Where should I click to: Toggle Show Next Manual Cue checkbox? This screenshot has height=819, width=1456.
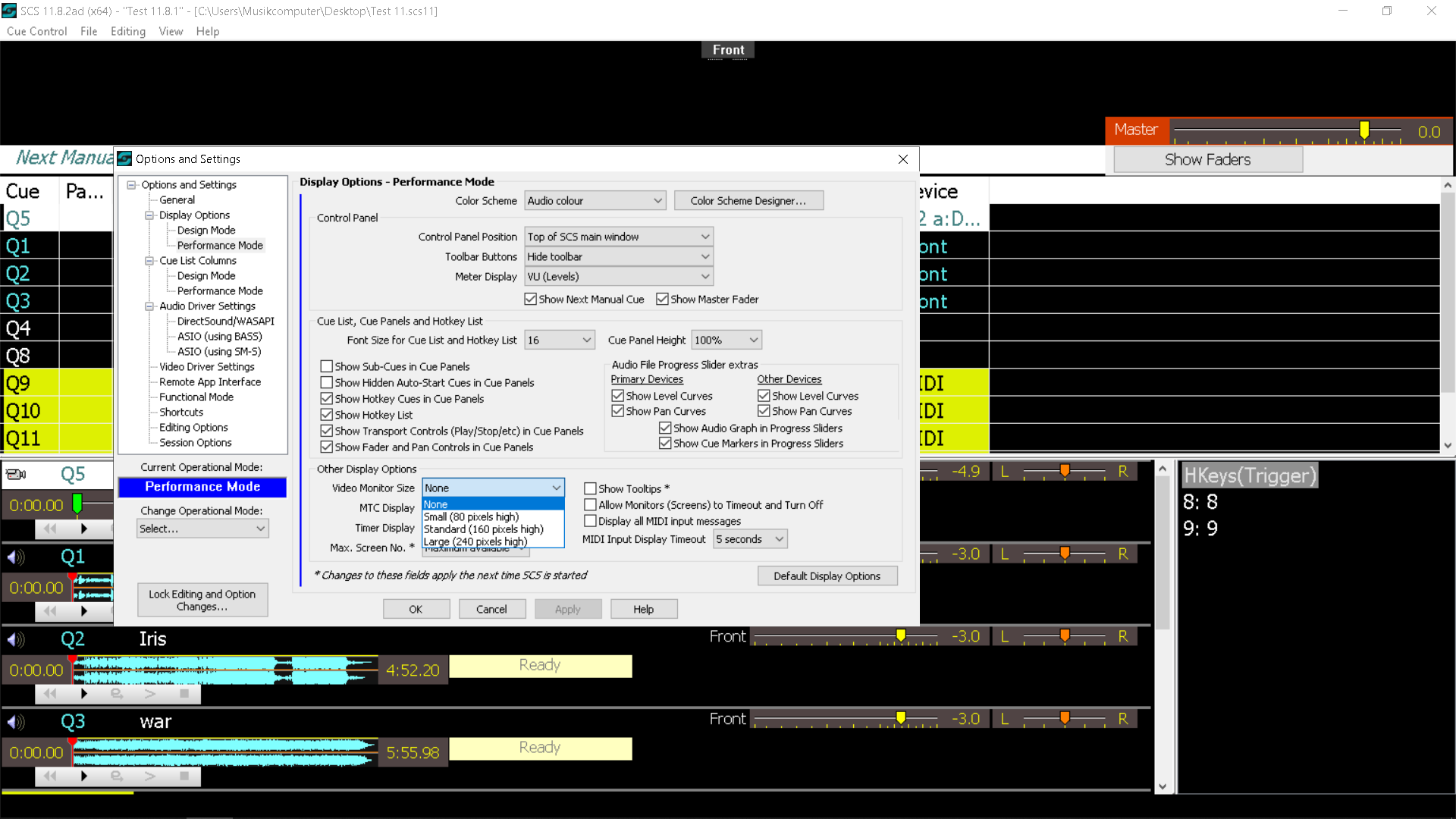point(531,299)
